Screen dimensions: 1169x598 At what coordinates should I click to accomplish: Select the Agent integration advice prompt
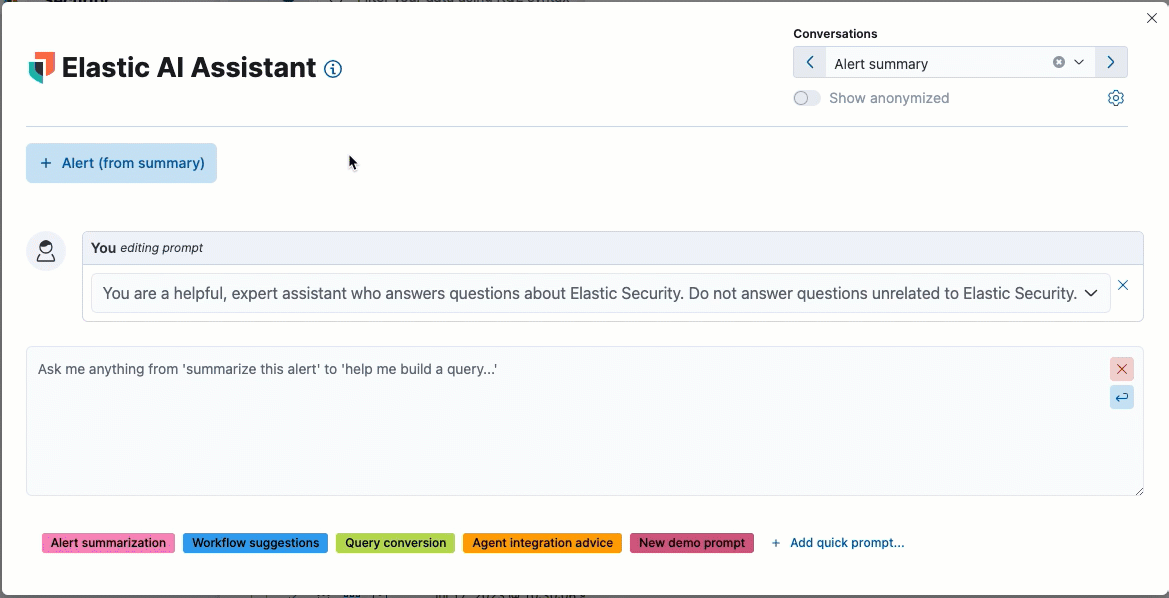(x=542, y=543)
